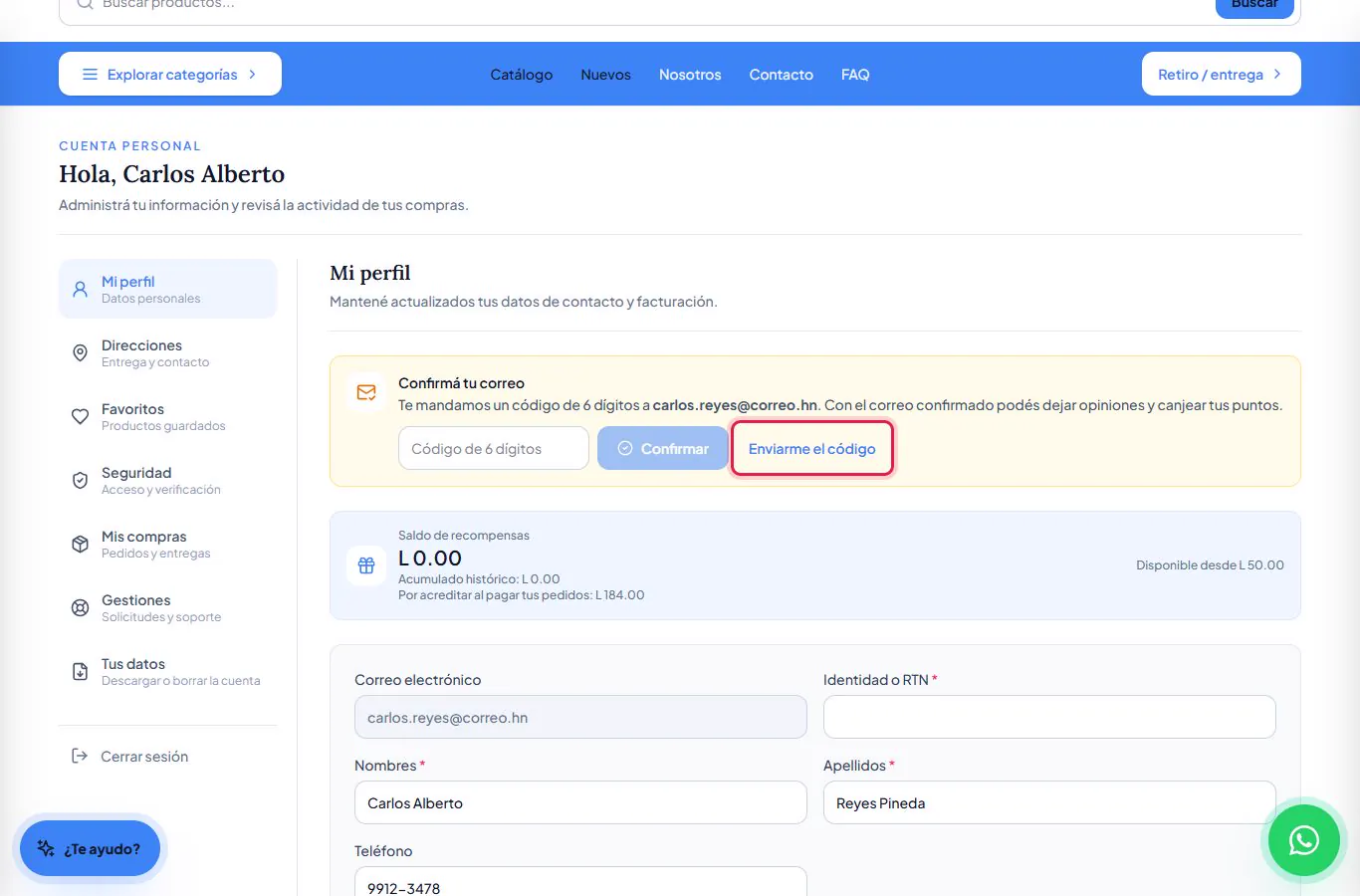The height and width of the screenshot is (896, 1360).
Task: Click the email envelope icon in the confirmation banner
Action: click(366, 392)
